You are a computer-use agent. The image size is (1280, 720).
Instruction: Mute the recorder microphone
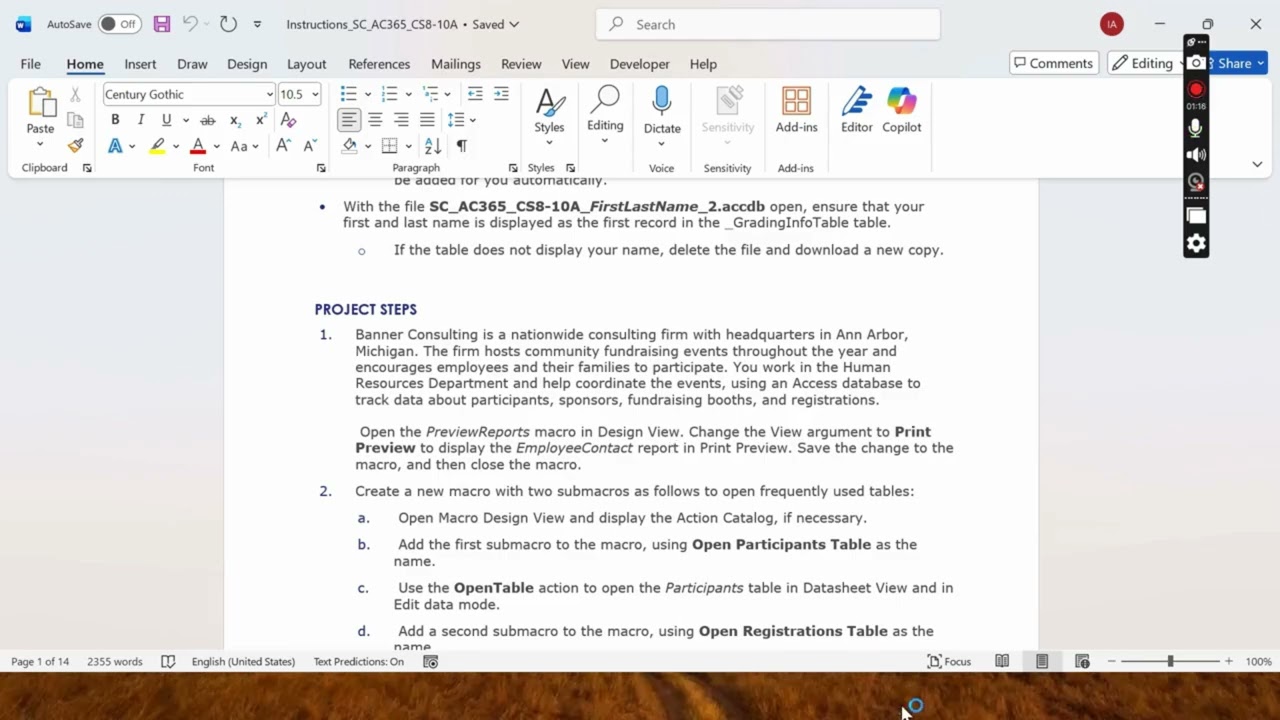(1196, 128)
